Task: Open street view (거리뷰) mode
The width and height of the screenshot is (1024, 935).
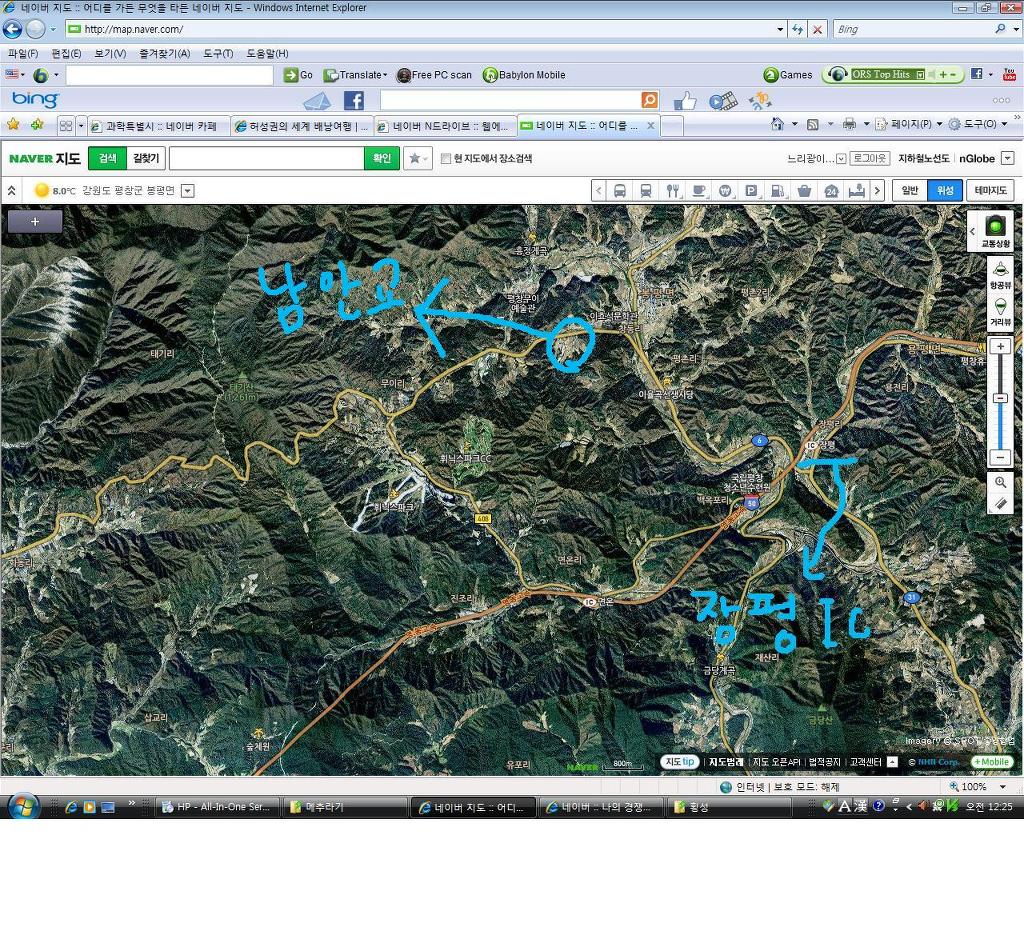Action: coord(1000,312)
